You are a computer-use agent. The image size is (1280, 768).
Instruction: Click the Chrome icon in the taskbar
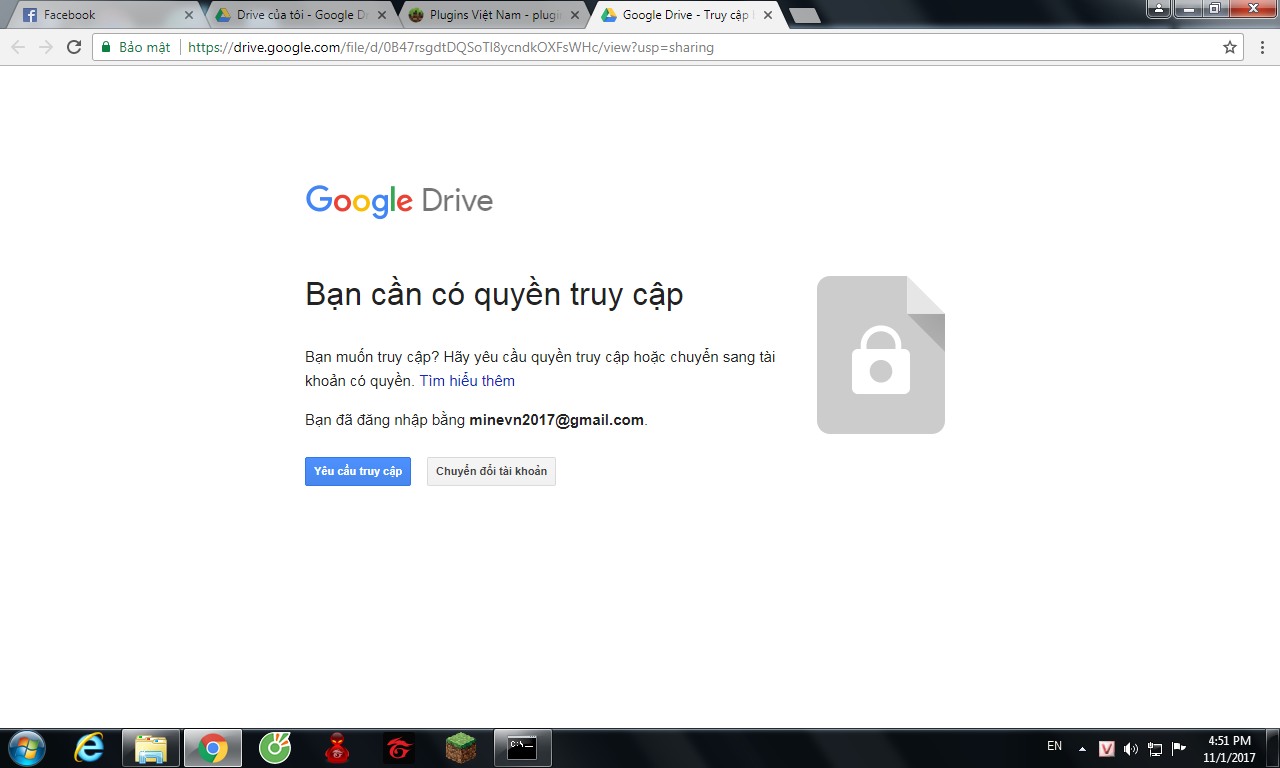[213, 748]
